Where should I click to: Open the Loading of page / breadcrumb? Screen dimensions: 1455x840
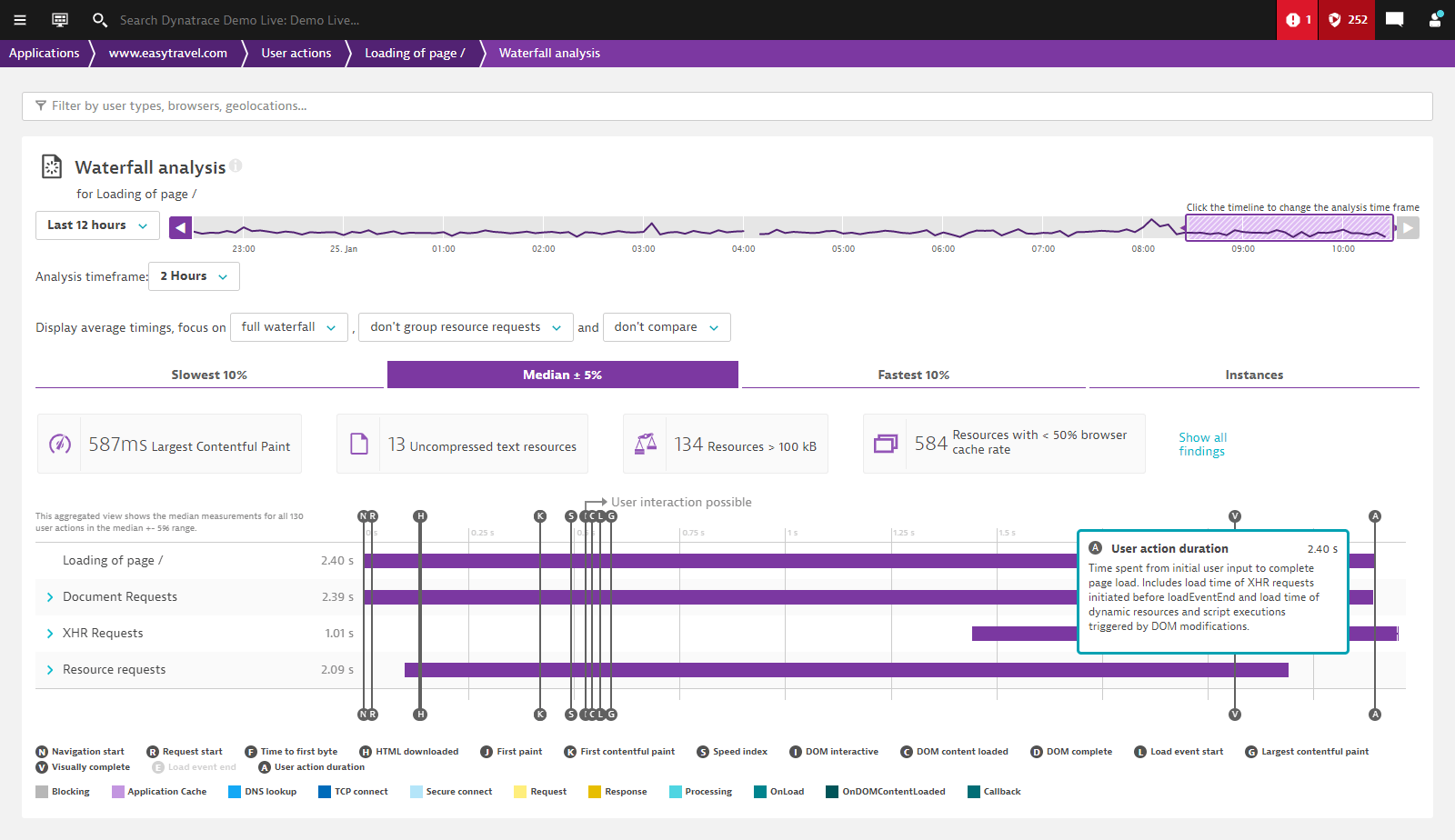pos(415,54)
